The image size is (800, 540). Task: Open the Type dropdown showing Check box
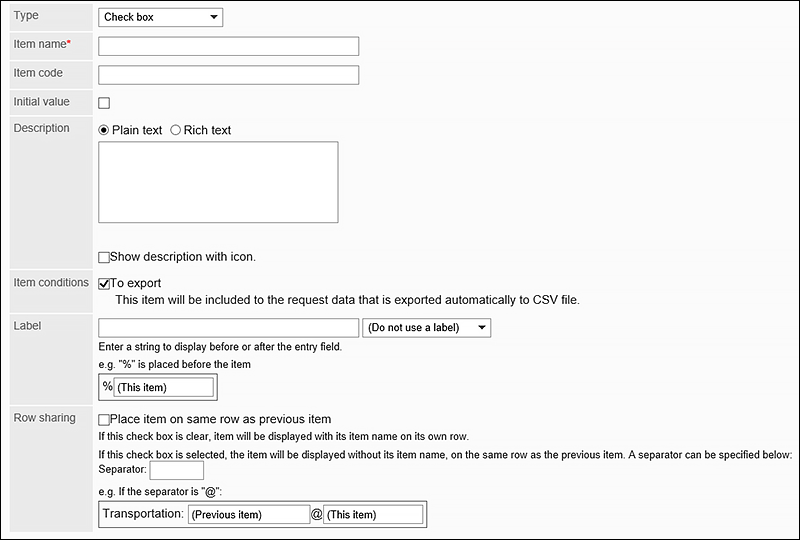160,17
